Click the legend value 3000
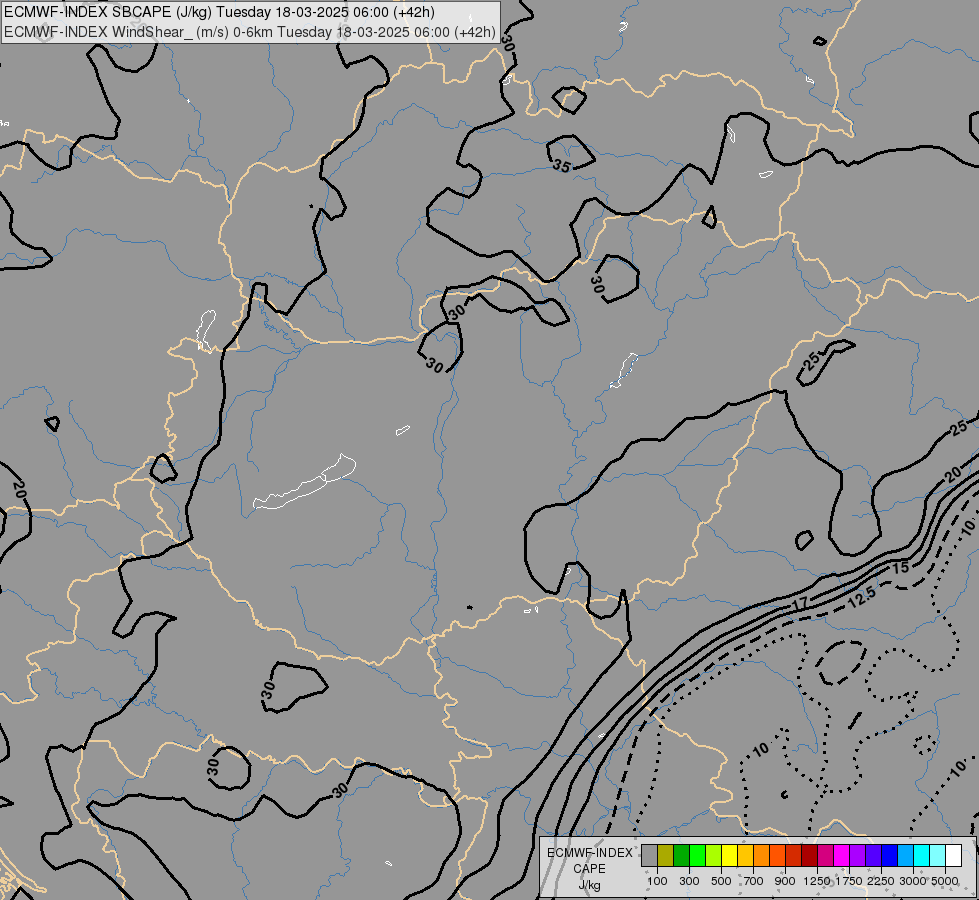This screenshot has height=900, width=979. pos(913,881)
